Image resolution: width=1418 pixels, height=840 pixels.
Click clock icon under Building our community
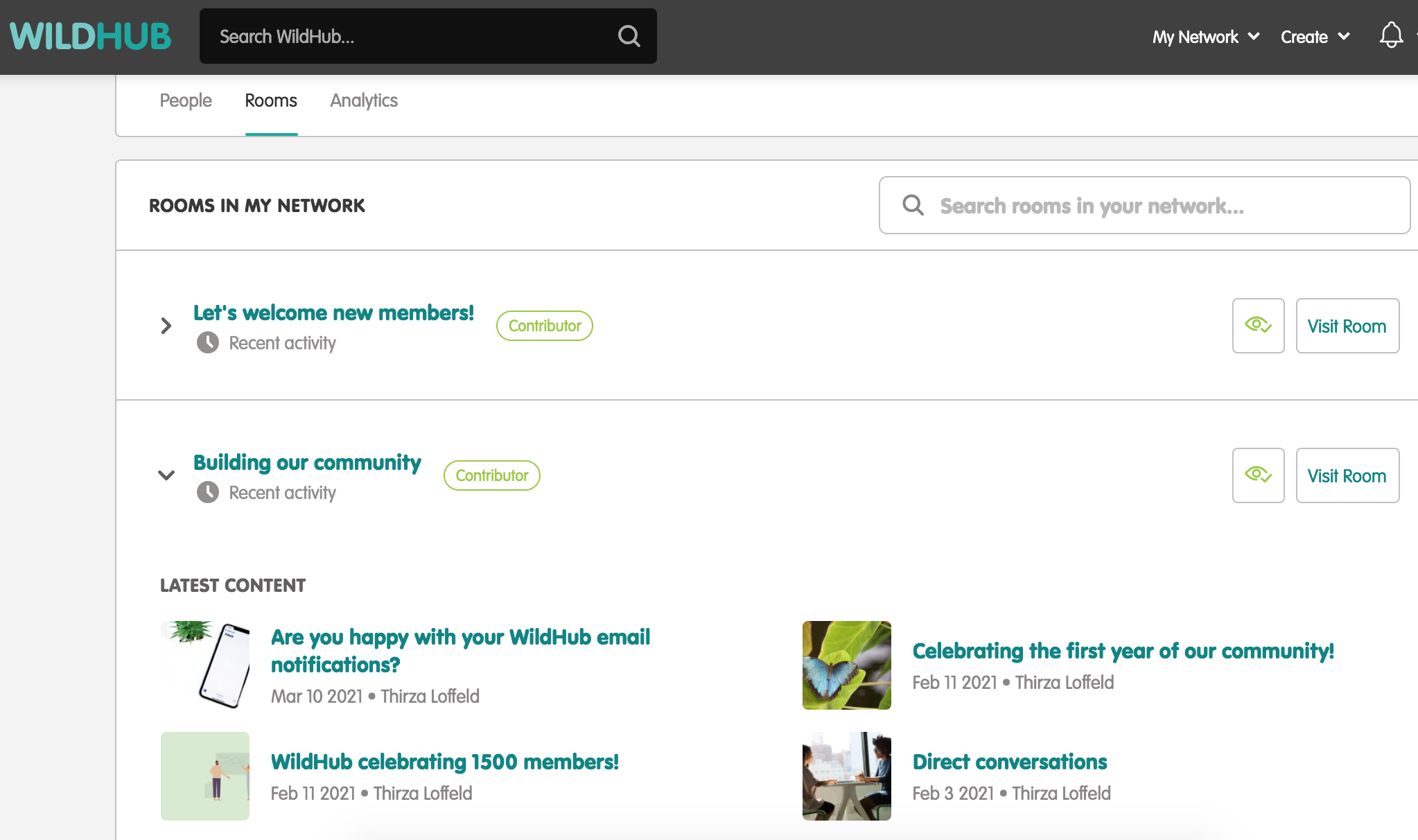[x=208, y=493]
